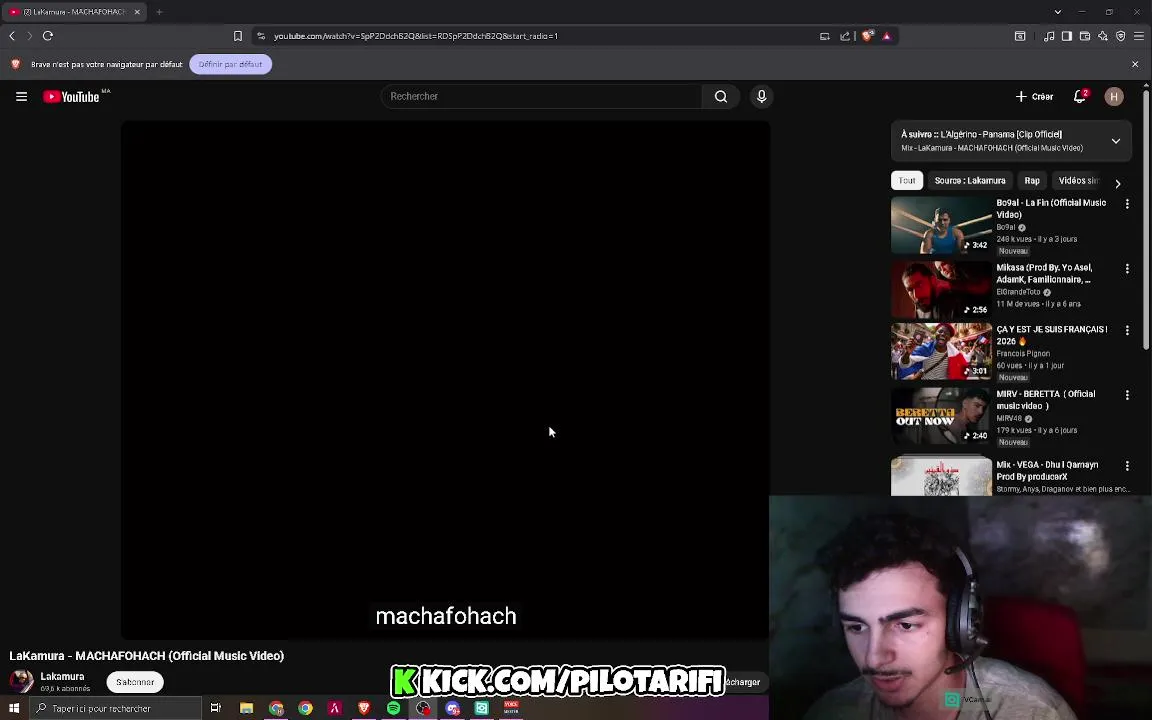Click the black video player area
The height and width of the screenshot is (720, 1152).
pyautogui.click(x=445, y=379)
